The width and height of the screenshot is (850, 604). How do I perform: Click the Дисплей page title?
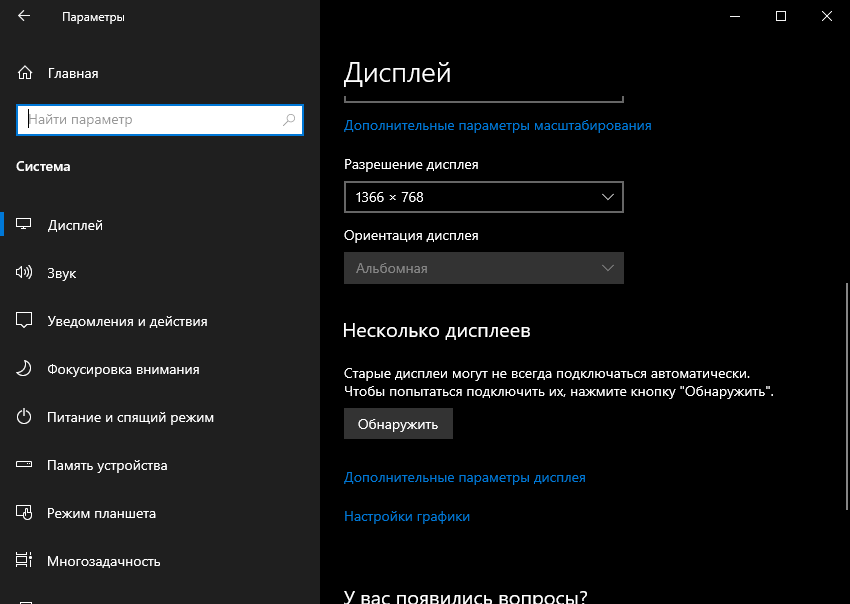[x=397, y=72]
